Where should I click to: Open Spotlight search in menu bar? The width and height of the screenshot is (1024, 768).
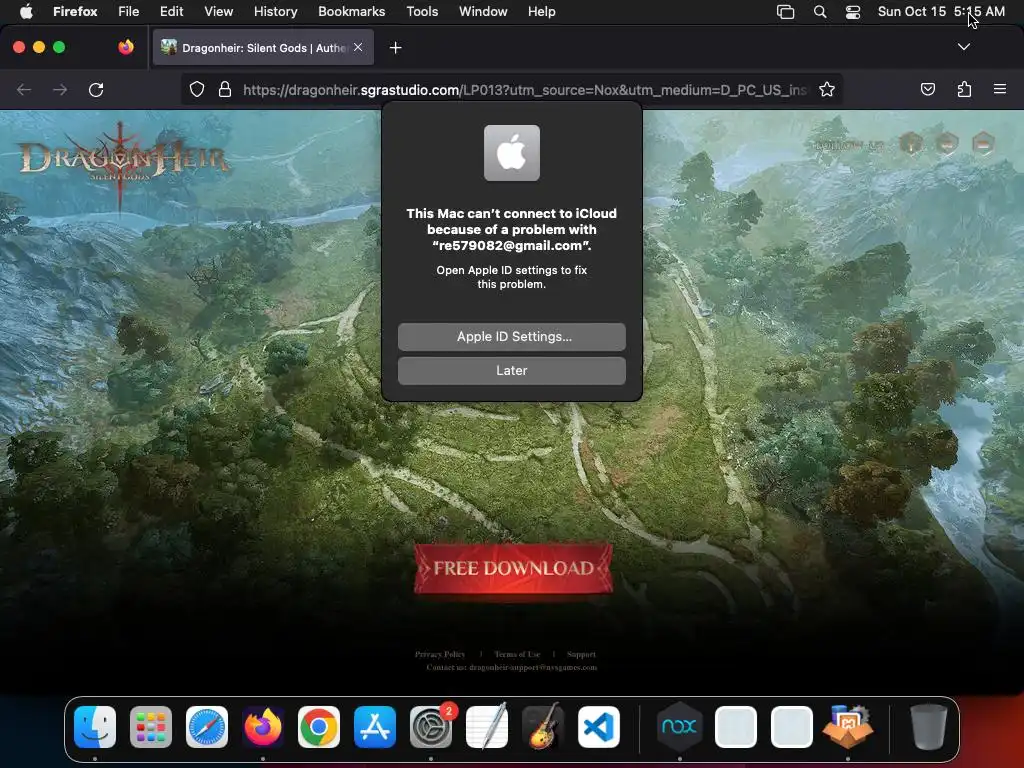coord(820,12)
